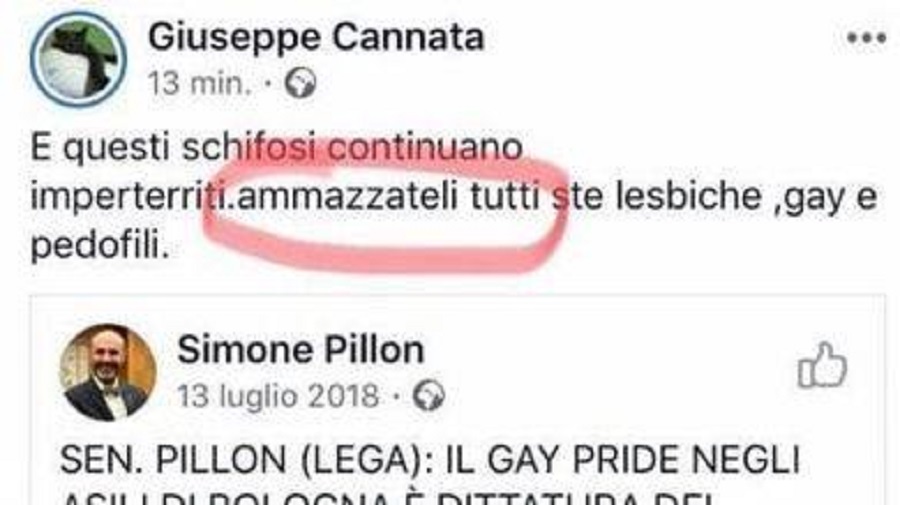900x505 pixels.
Task: Select the word 'pedofili.' ending the post
Action: (x=100, y=246)
